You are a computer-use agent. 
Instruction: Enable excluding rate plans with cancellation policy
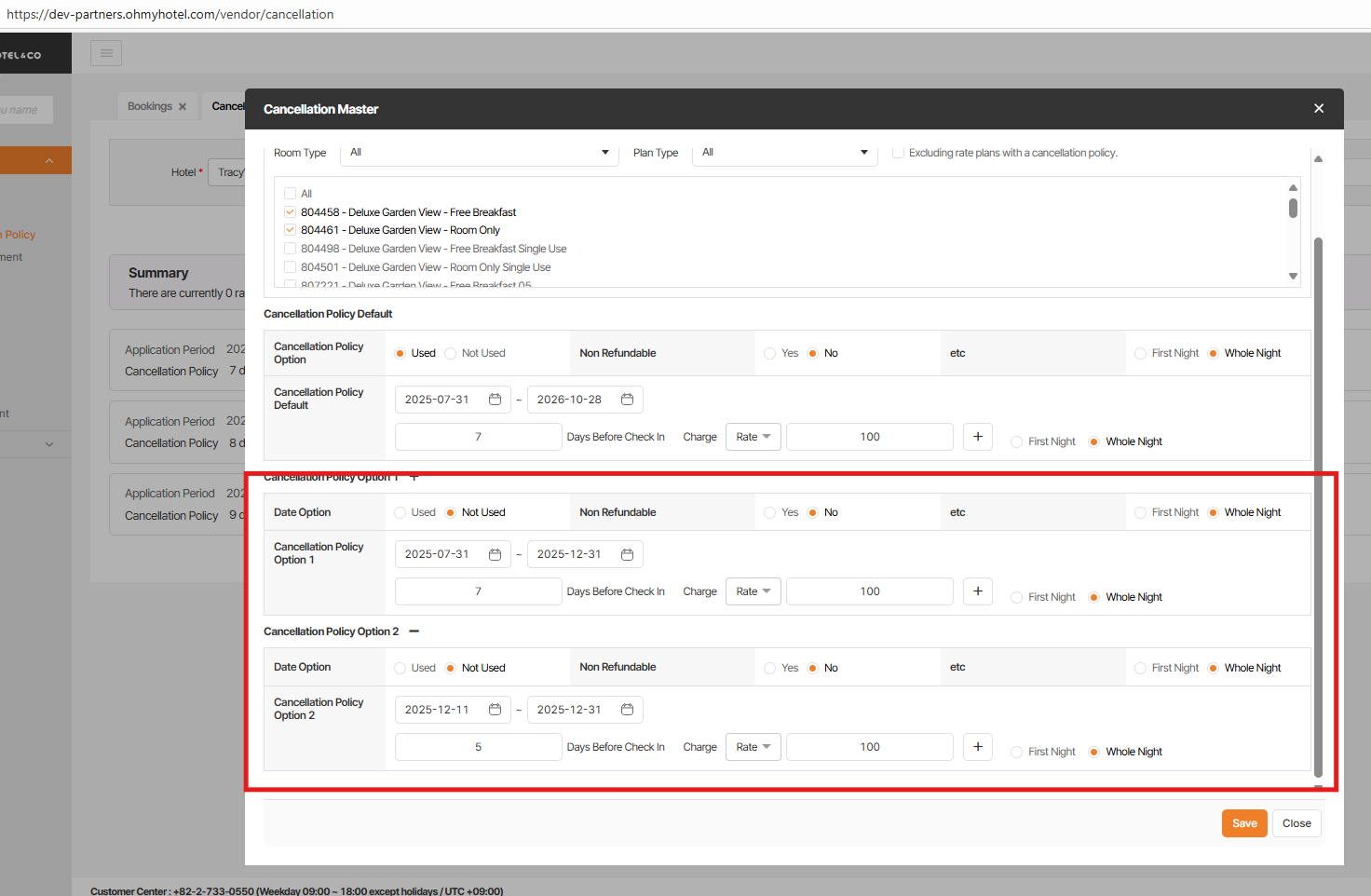(898, 153)
